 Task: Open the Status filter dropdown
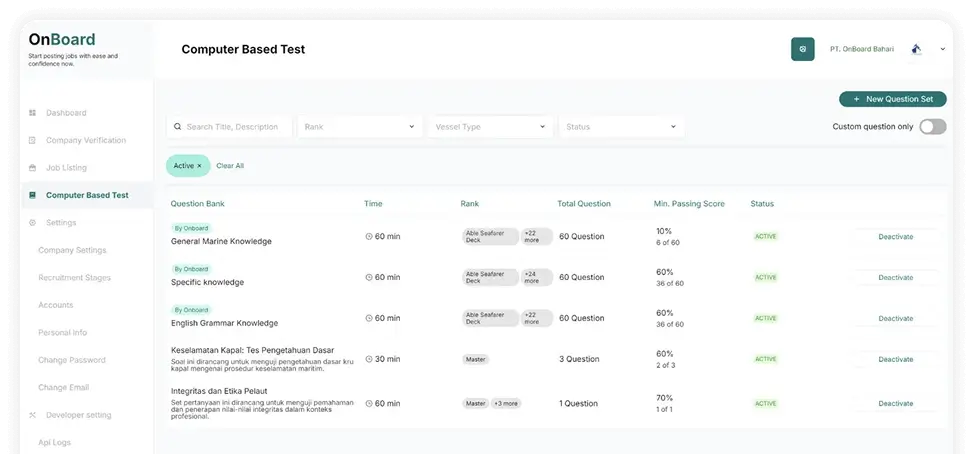(621, 127)
